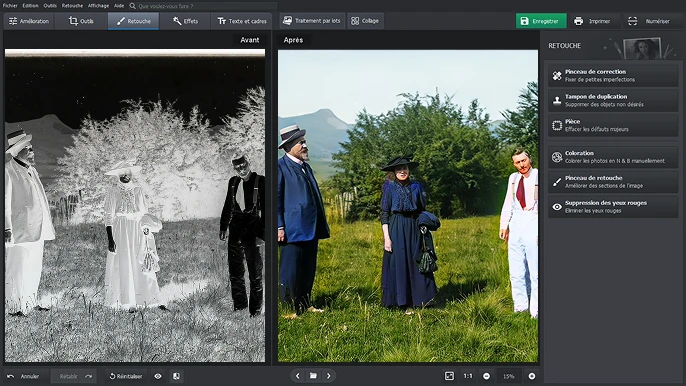Click the Numériser button
686x386 pixels.
coord(651,21)
